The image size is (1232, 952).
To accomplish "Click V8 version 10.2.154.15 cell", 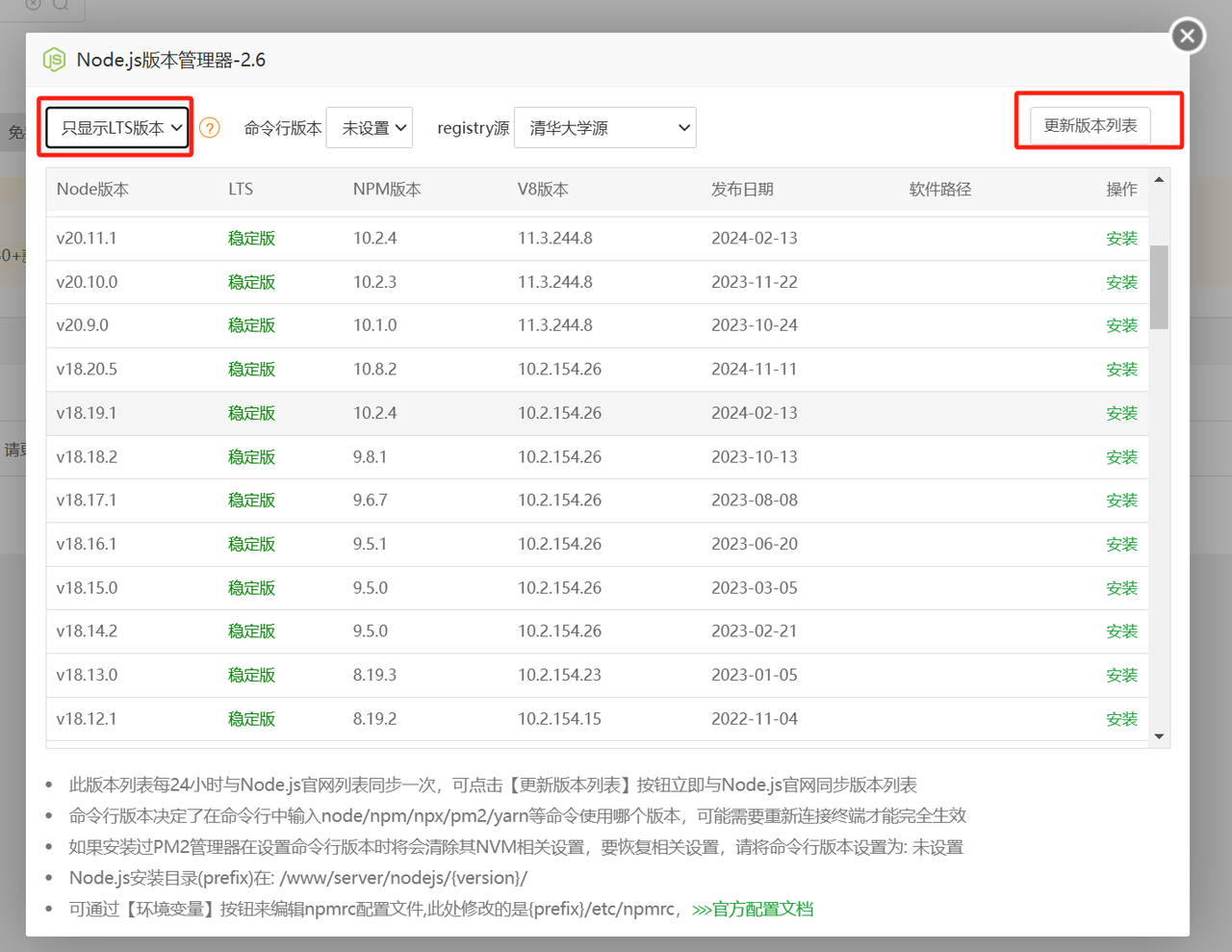I will pyautogui.click(x=559, y=719).
